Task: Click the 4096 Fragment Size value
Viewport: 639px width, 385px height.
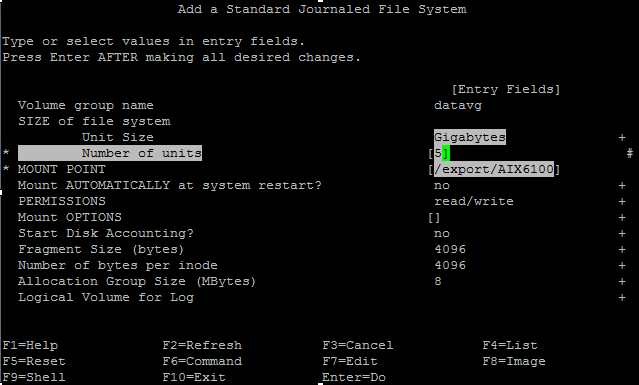Action: (450, 249)
